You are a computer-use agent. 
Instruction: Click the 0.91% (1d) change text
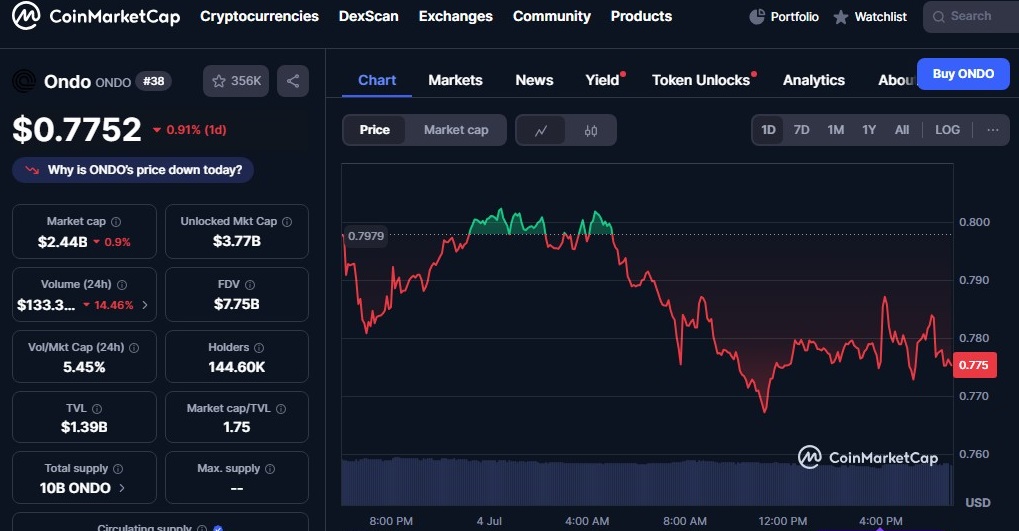tap(196, 130)
